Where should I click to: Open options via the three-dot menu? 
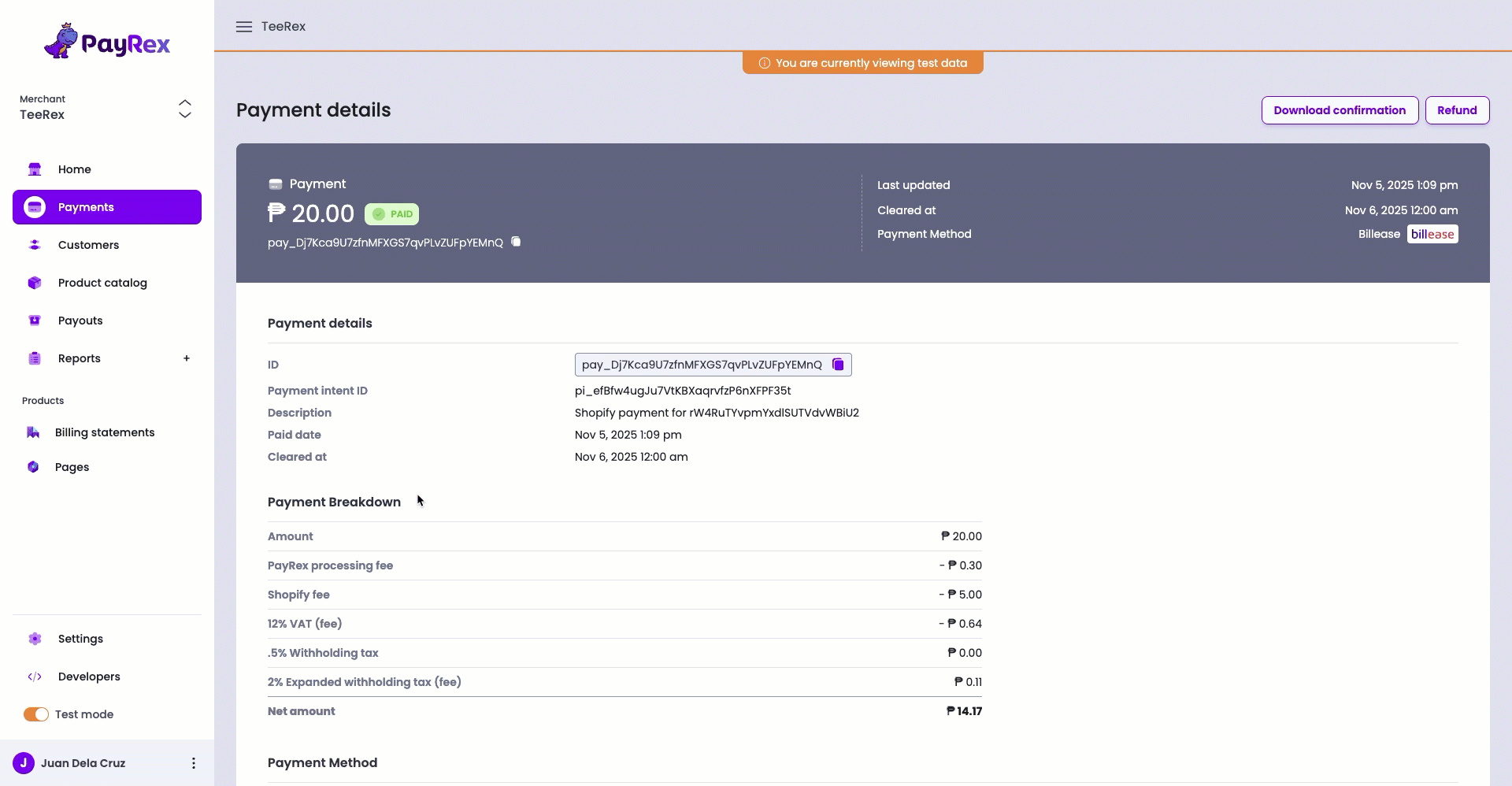pyautogui.click(x=193, y=762)
